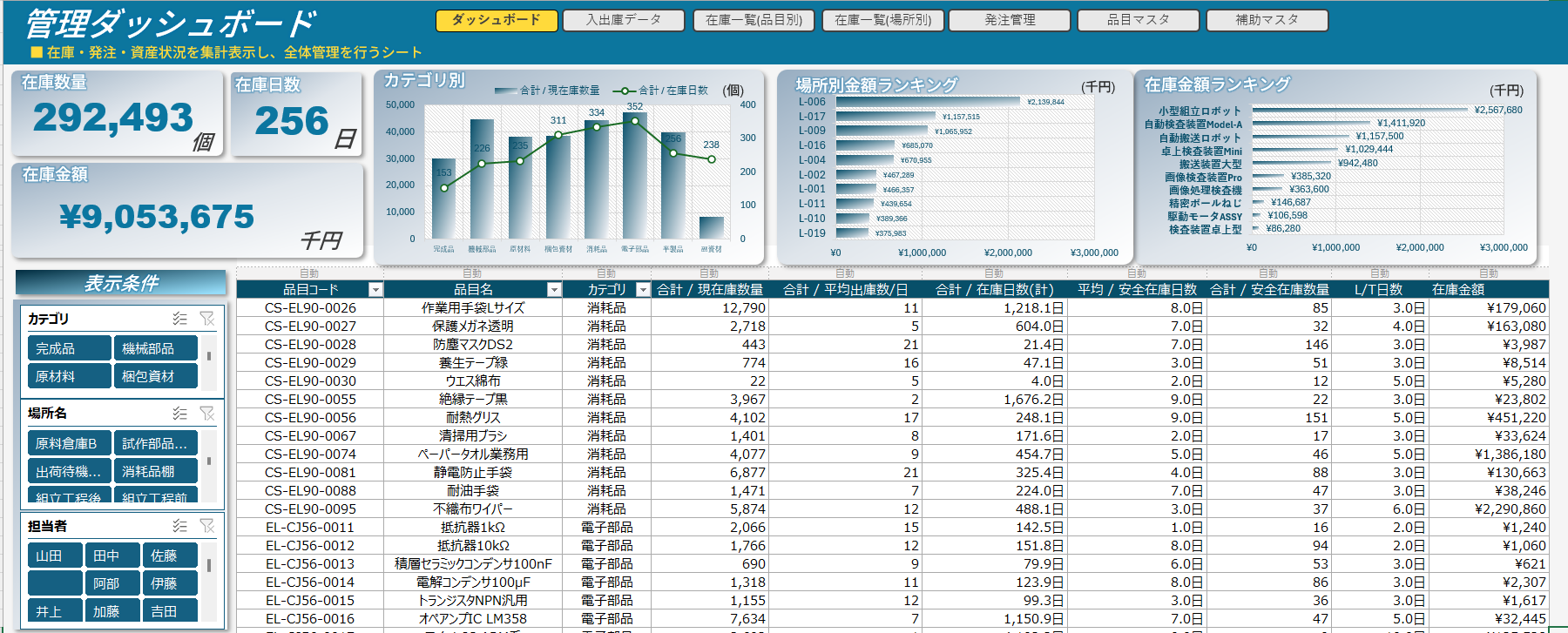This screenshot has height=633, width=1568.
Task: Switch to the 入出庫データ sheet tab
Action: 623,20
